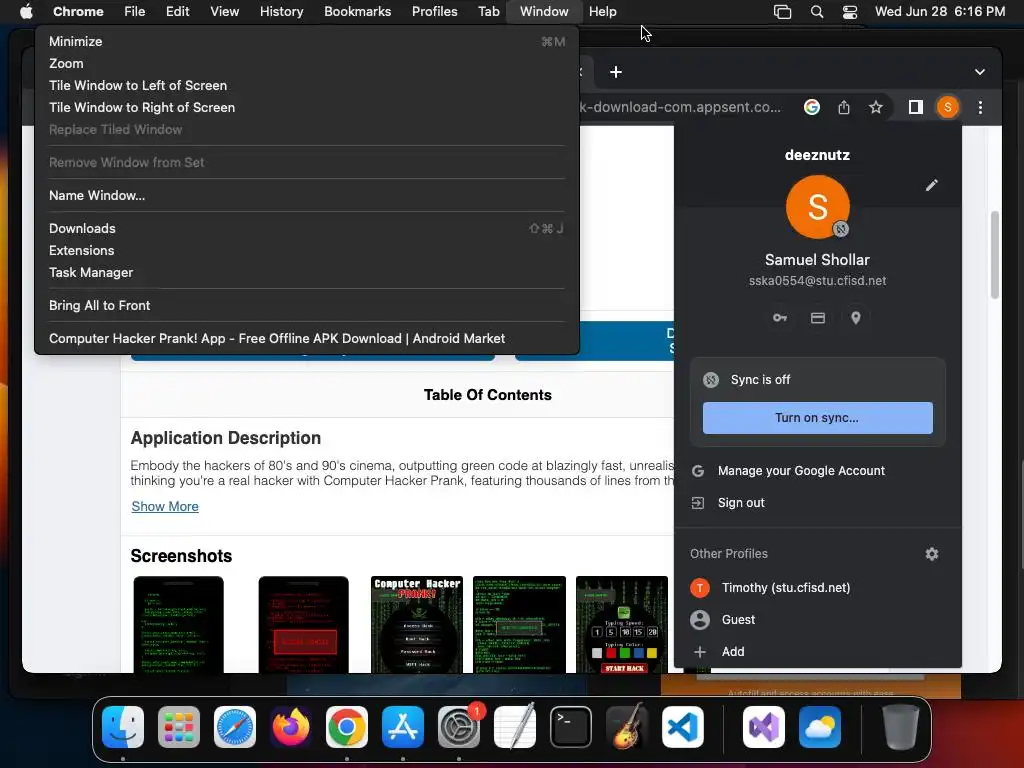
Task: Open first green code screenshot thumbnail
Action: 178,624
